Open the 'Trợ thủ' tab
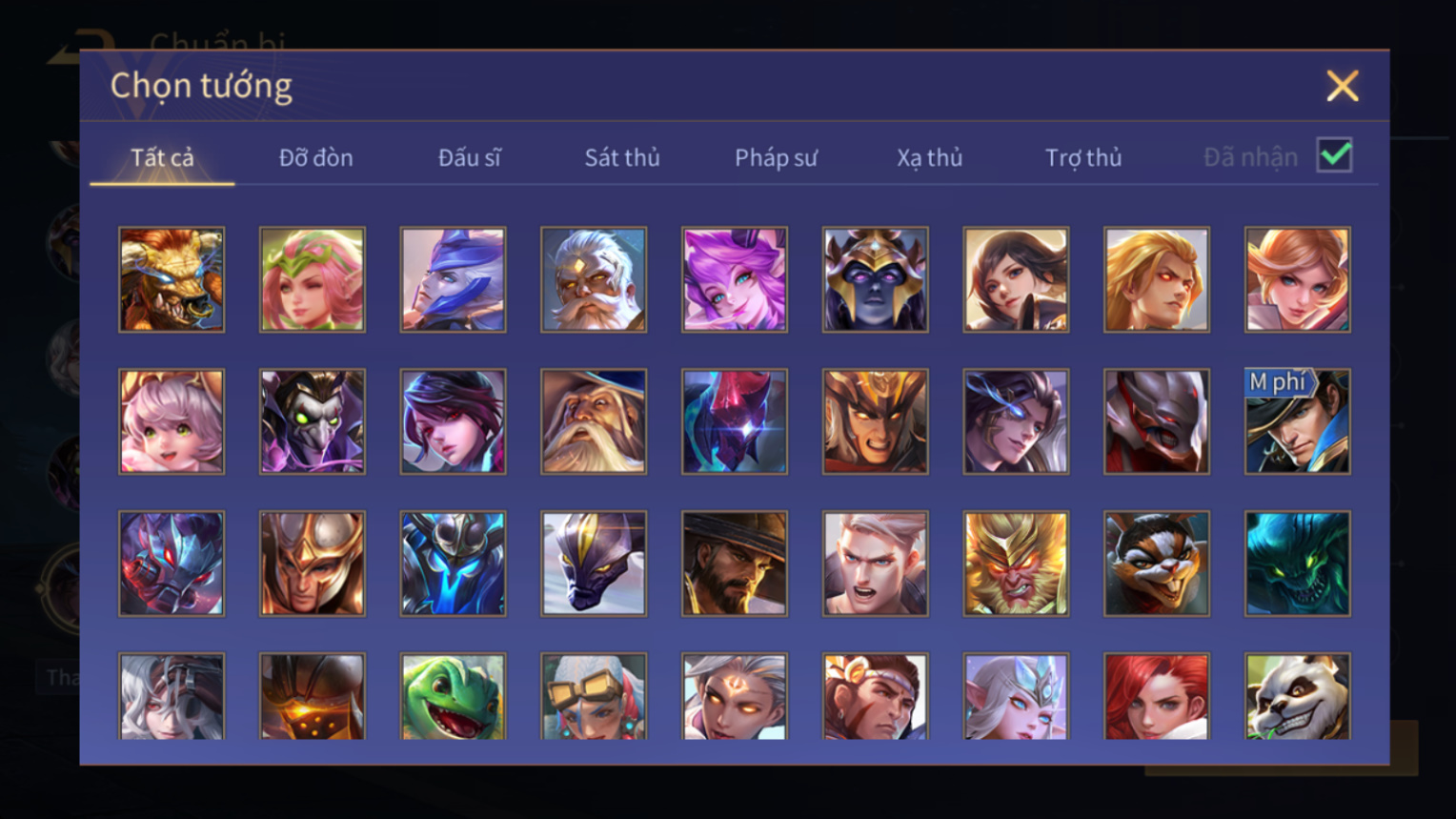The height and width of the screenshot is (819, 1456). coord(1083,157)
